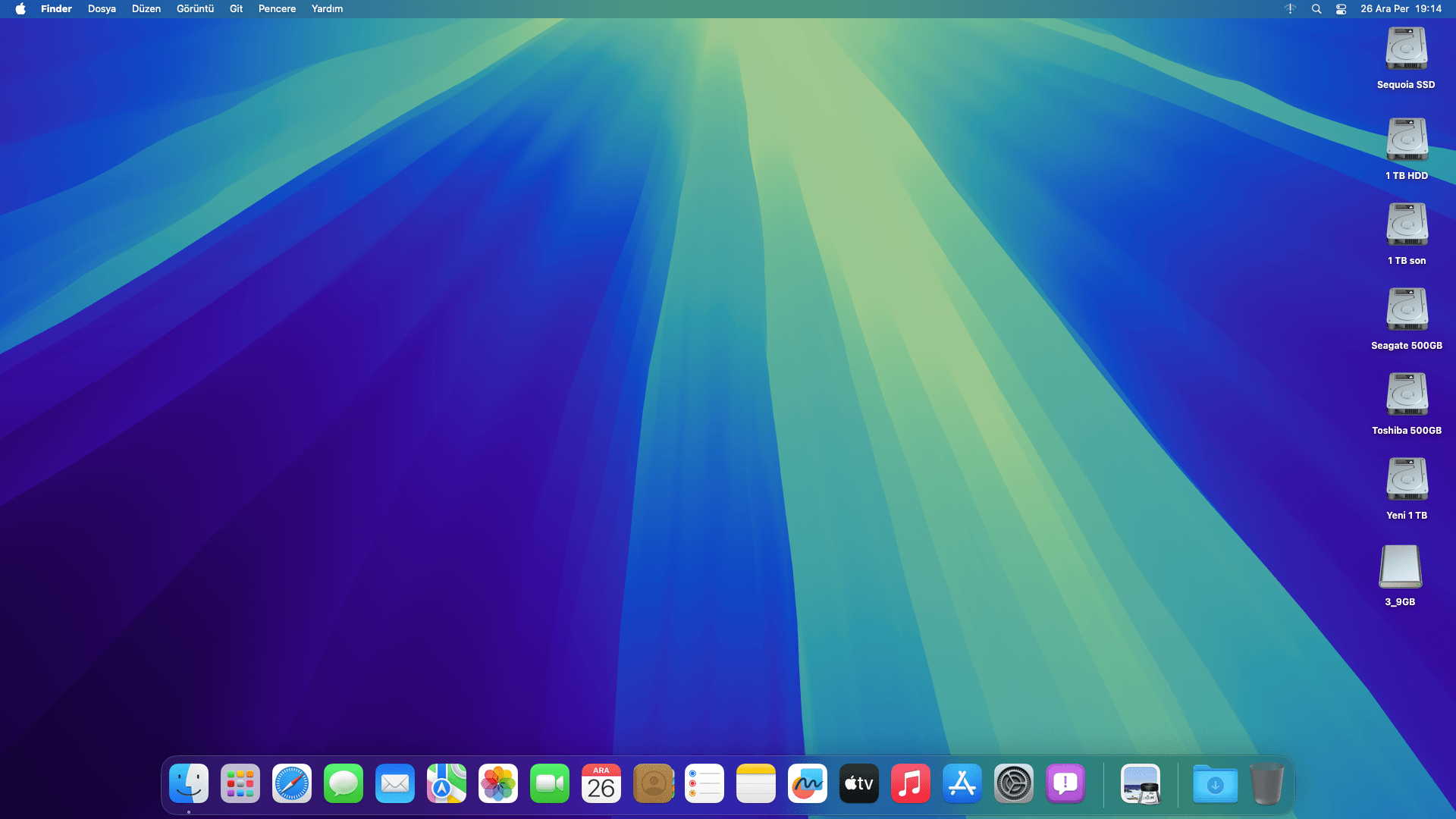Open App Store from the Dock
The width and height of the screenshot is (1456, 819).
click(962, 783)
